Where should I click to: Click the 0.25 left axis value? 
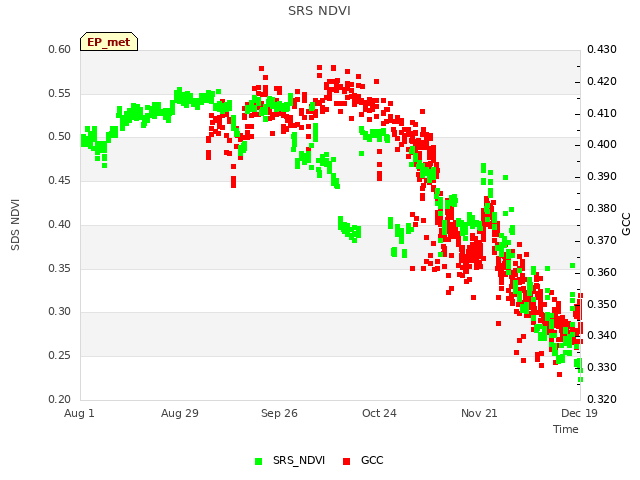pyautogui.click(x=60, y=355)
